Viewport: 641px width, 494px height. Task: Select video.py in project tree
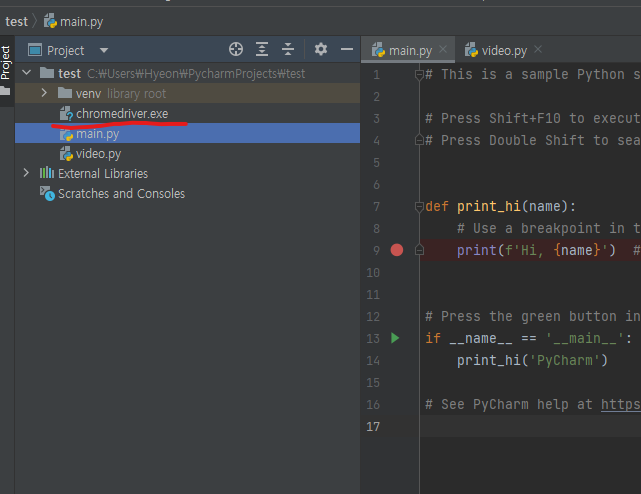[x=187, y=153]
